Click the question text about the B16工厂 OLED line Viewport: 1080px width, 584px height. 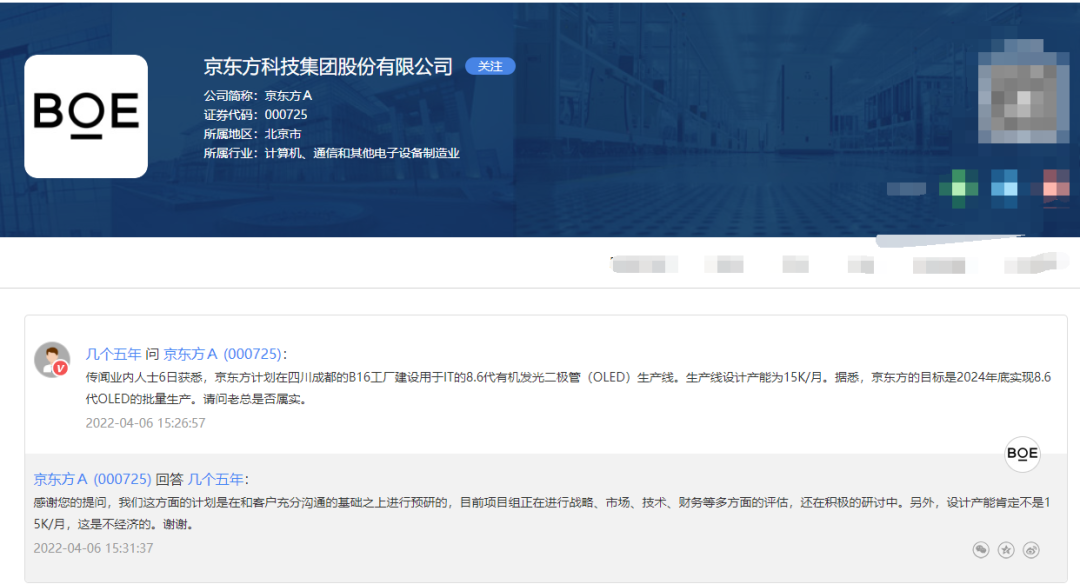click(x=568, y=388)
